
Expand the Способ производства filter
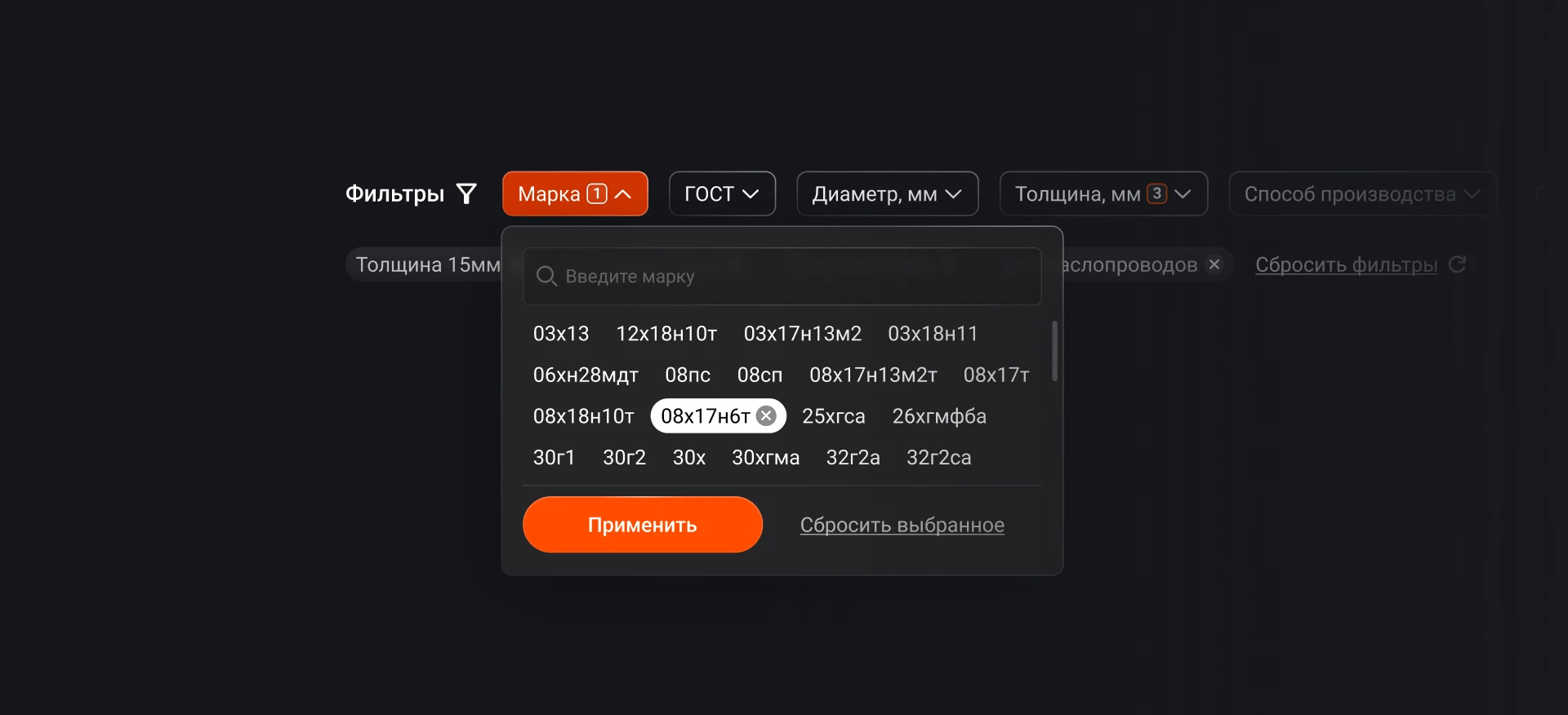point(1361,193)
